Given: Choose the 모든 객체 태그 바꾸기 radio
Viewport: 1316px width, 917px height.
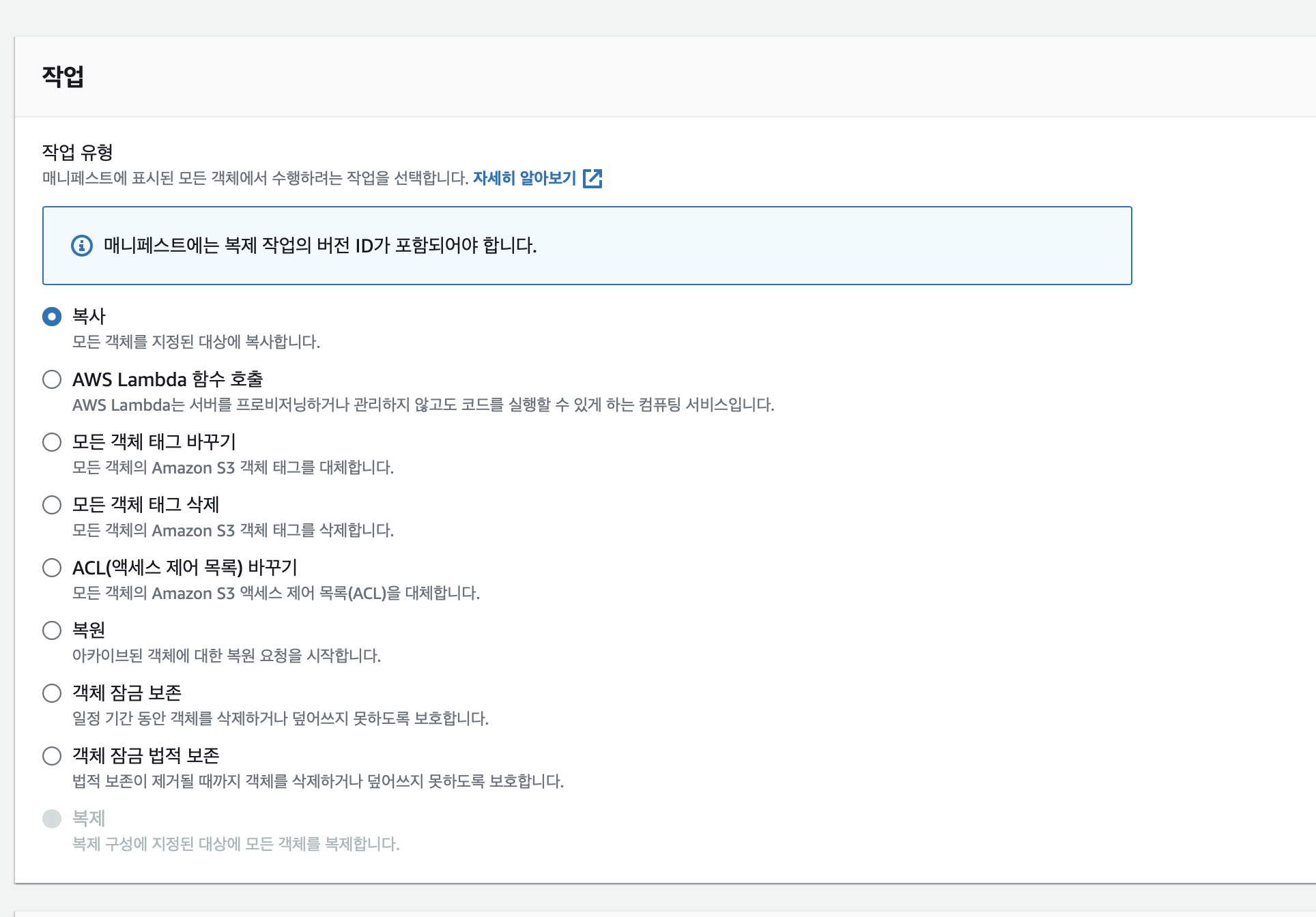Looking at the screenshot, I should pos(52,442).
